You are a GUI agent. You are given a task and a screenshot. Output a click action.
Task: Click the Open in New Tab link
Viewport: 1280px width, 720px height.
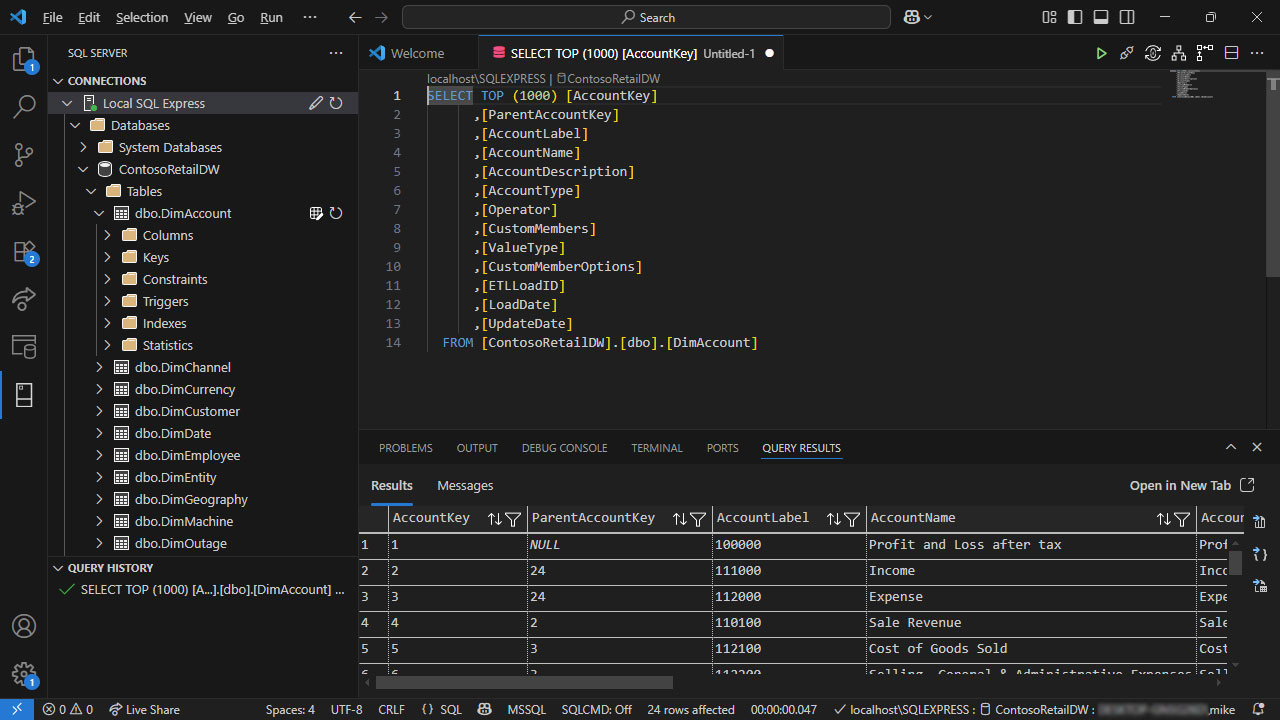(x=1180, y=485)
